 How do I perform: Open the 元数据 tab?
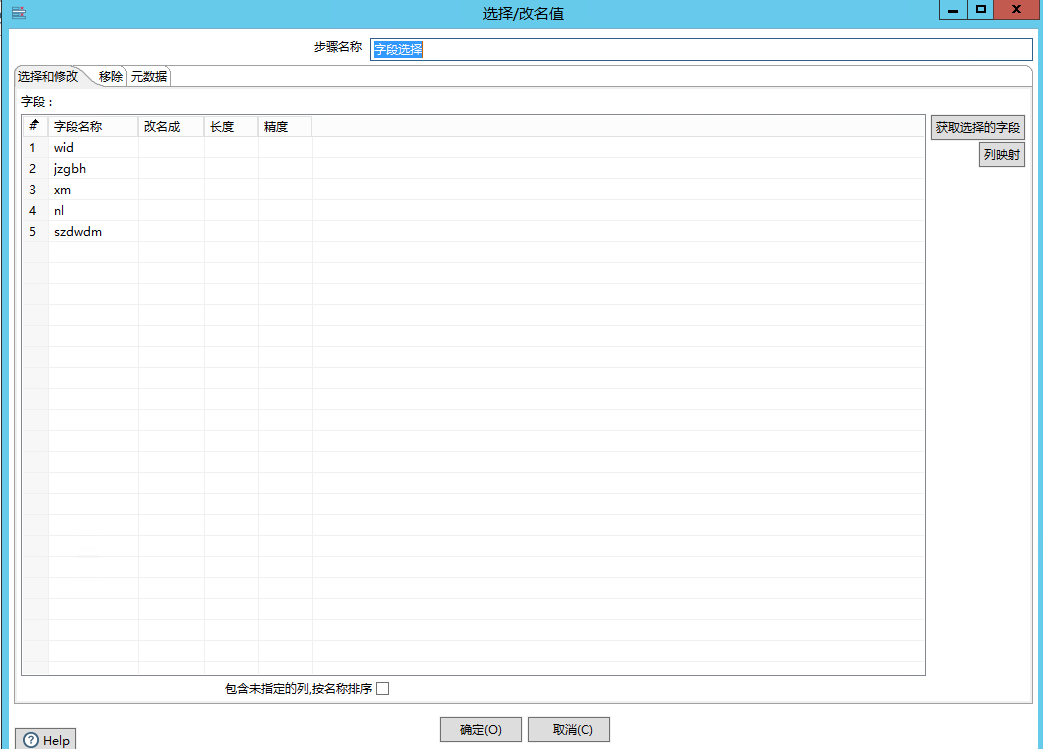pos(149,76)
